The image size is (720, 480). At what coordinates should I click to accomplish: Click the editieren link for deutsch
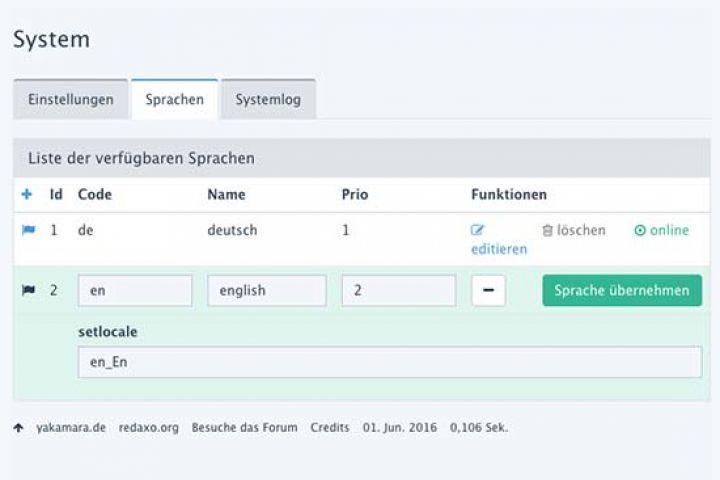pos(498,249)
